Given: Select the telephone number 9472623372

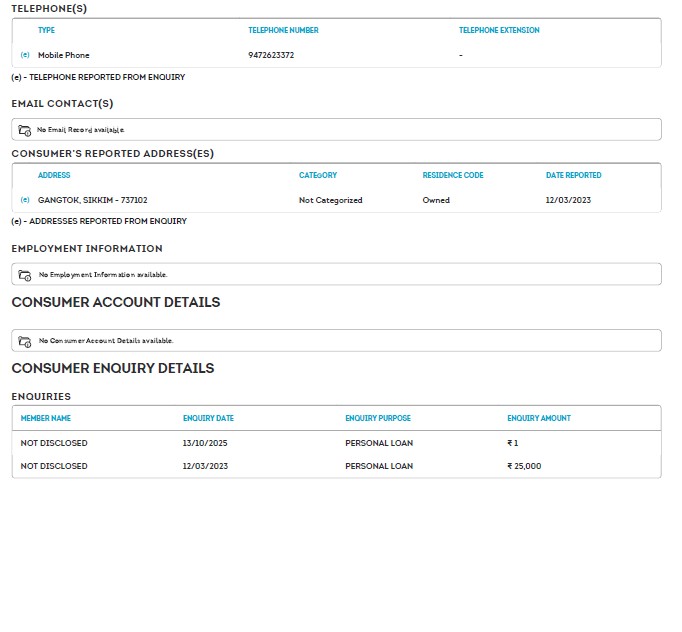Looking at the screenshot, I should pos(271,55).
